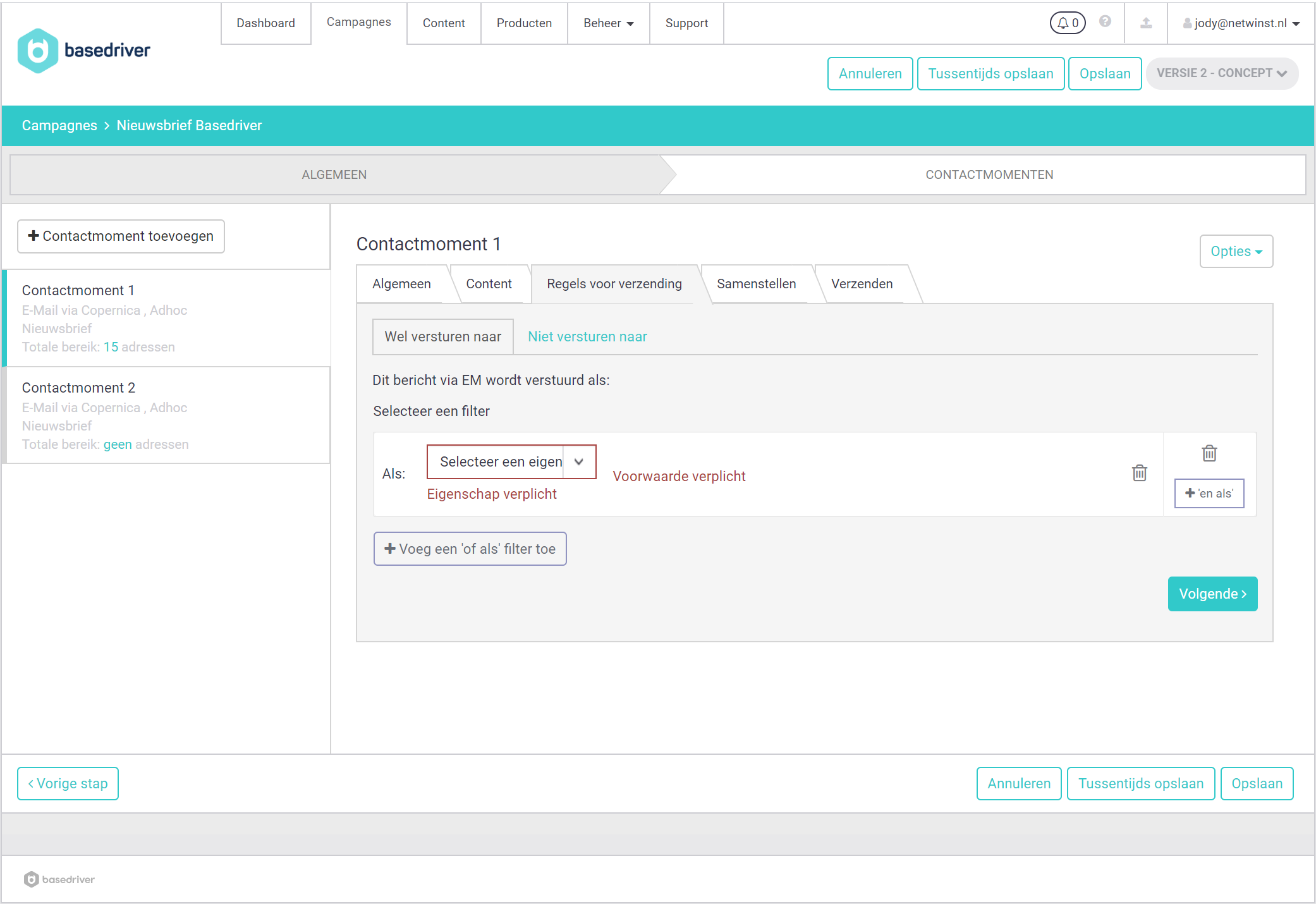
Task: Go back with Vorige stap
Action: (68, 784)
